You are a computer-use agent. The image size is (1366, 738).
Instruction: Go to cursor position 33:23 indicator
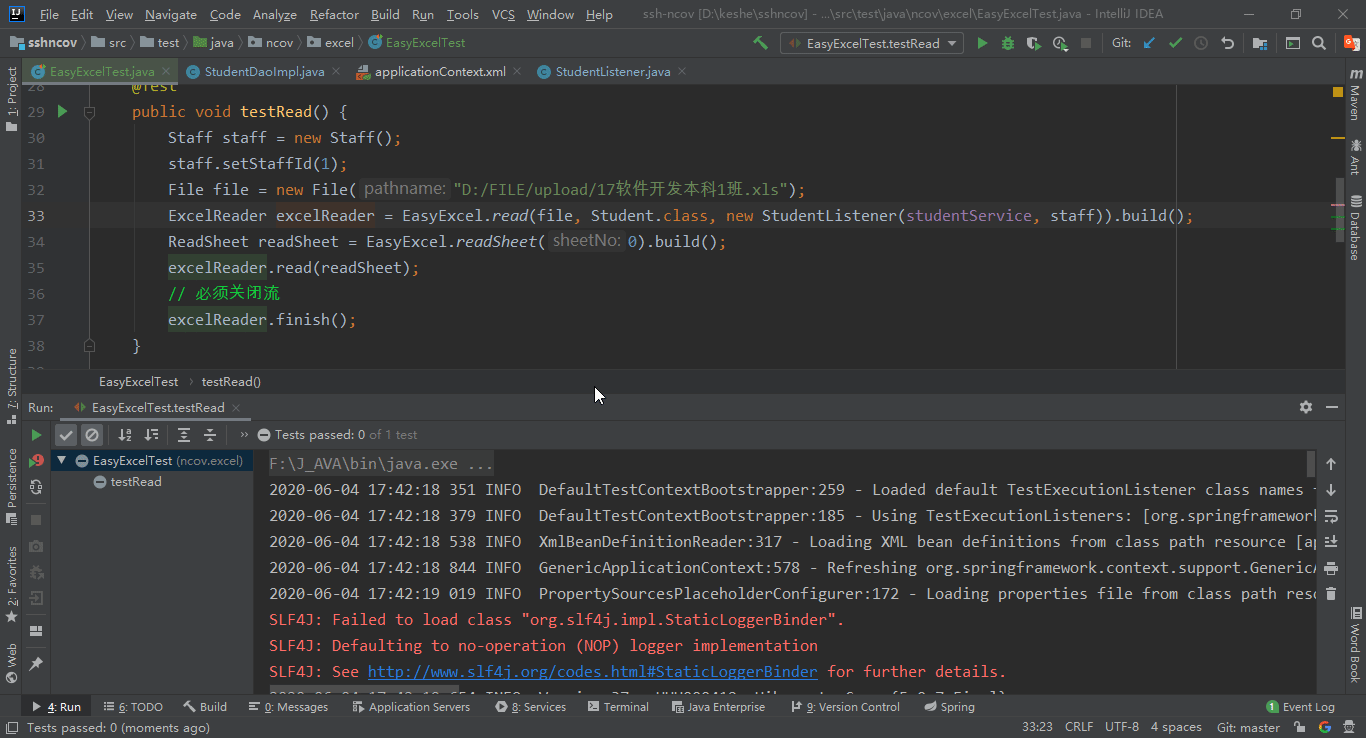point(1037,728)
